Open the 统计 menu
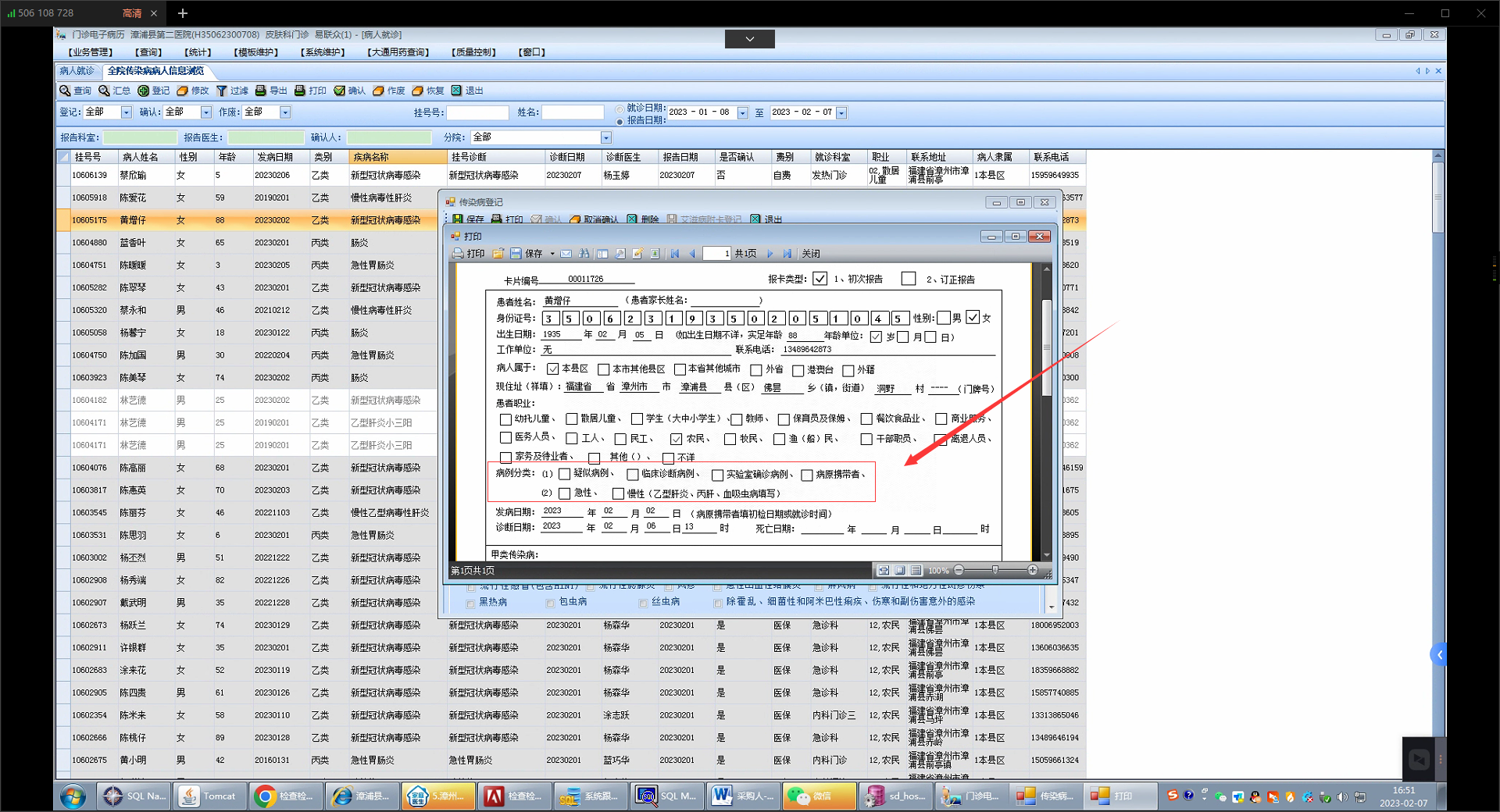The height and width of the screenshot is (812, 1500). click(198, 52)
